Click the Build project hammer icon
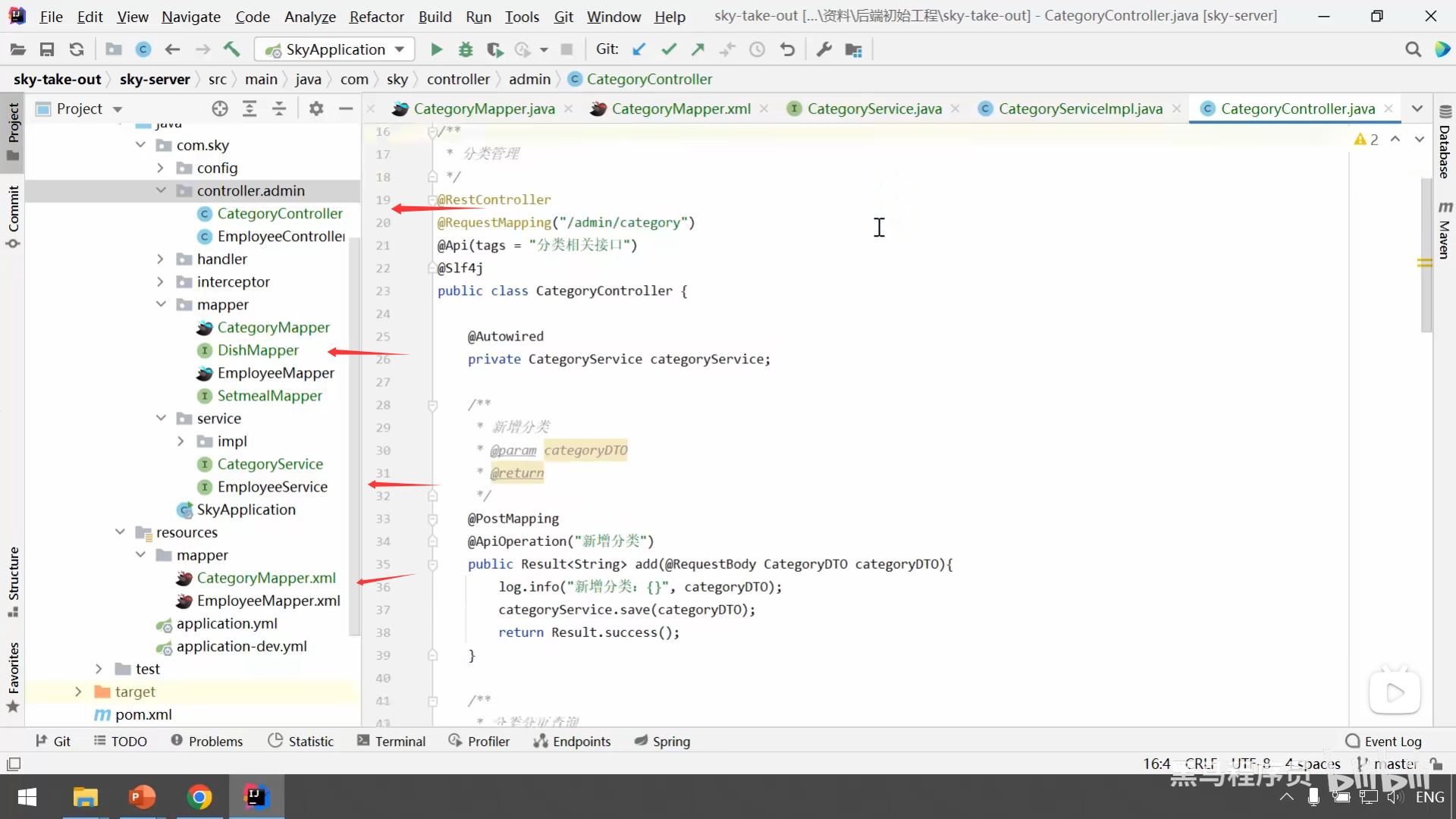 pyautogui.click(x=232, y=50)
